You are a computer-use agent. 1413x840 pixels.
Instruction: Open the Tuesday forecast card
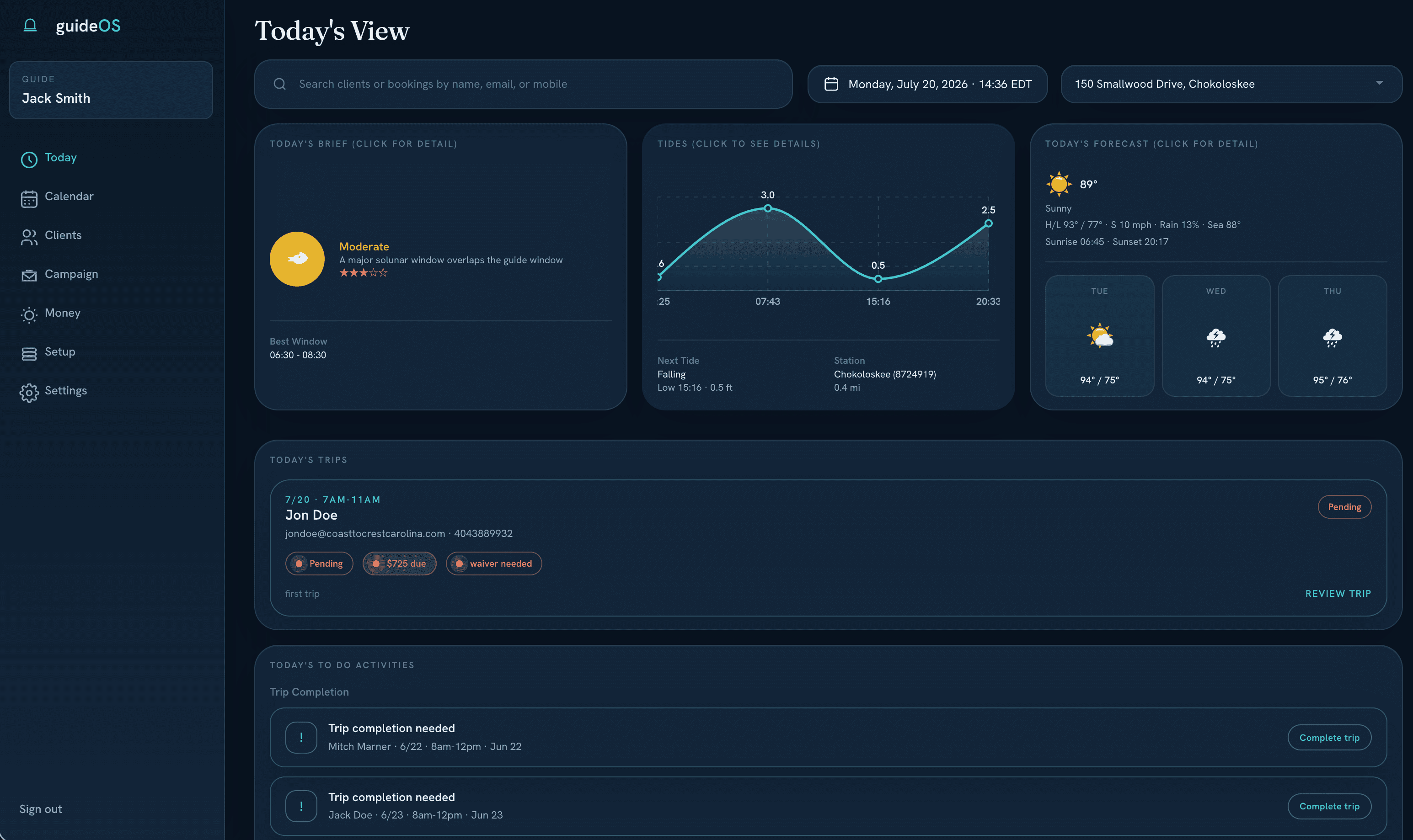pos(1099,335)
